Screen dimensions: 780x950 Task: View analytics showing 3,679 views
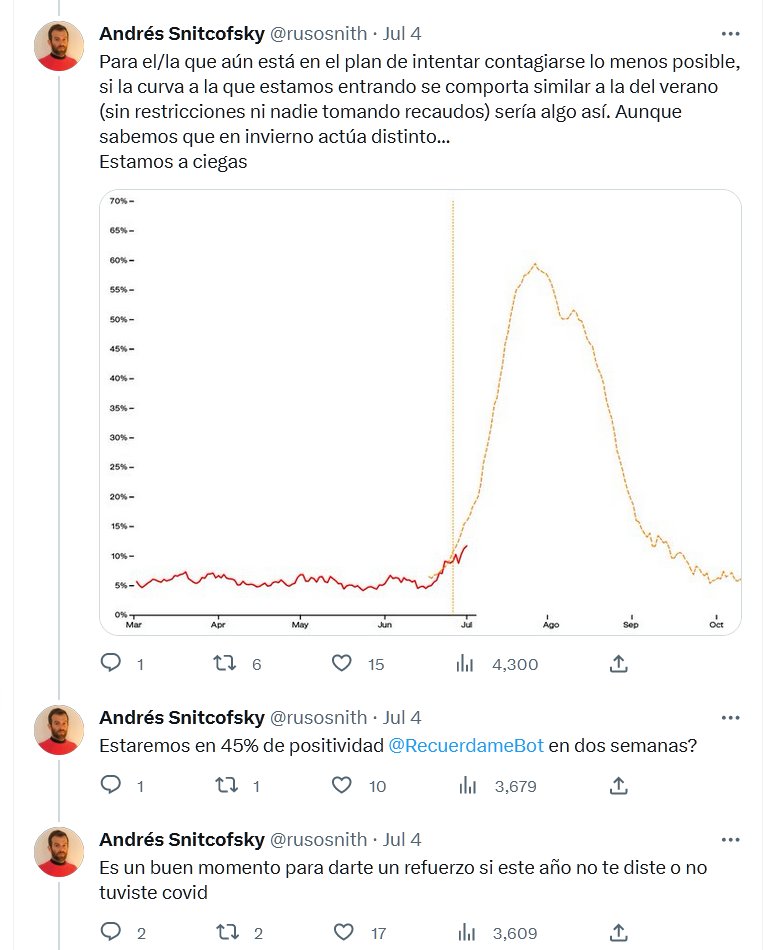465,786
